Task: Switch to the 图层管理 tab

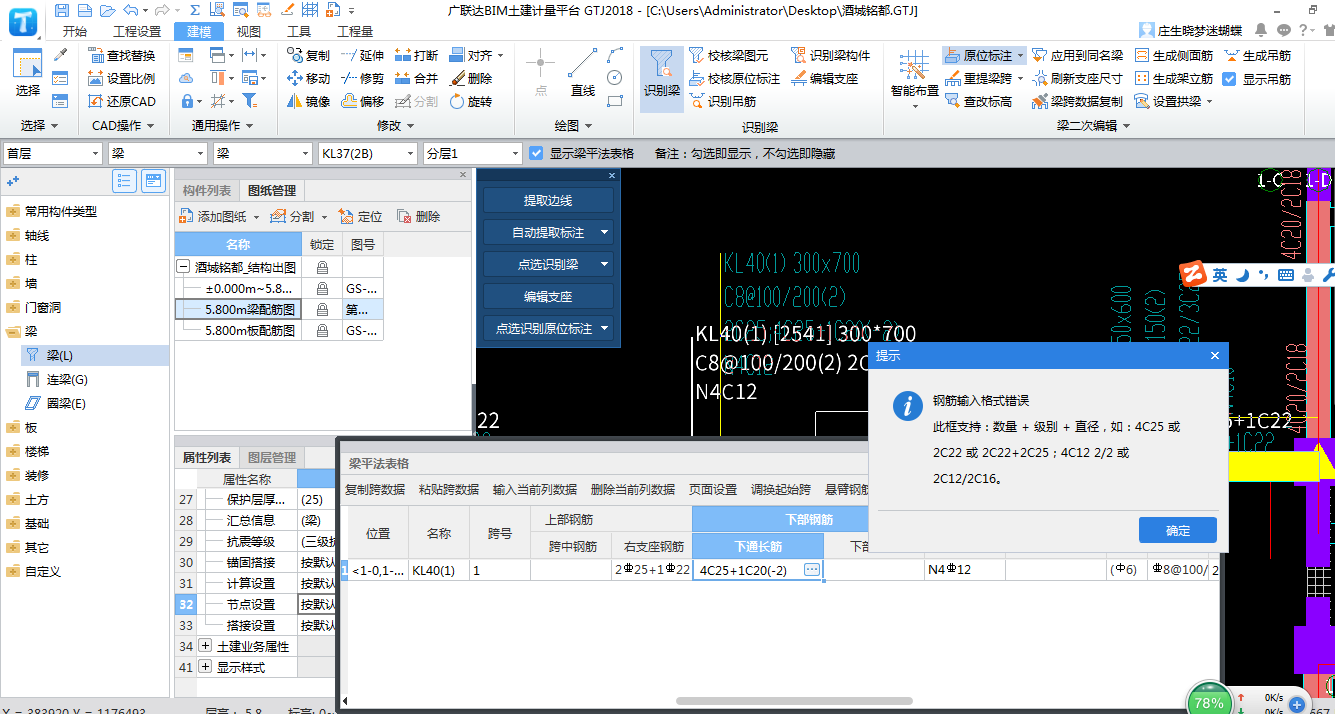Action: pos(271,457)
